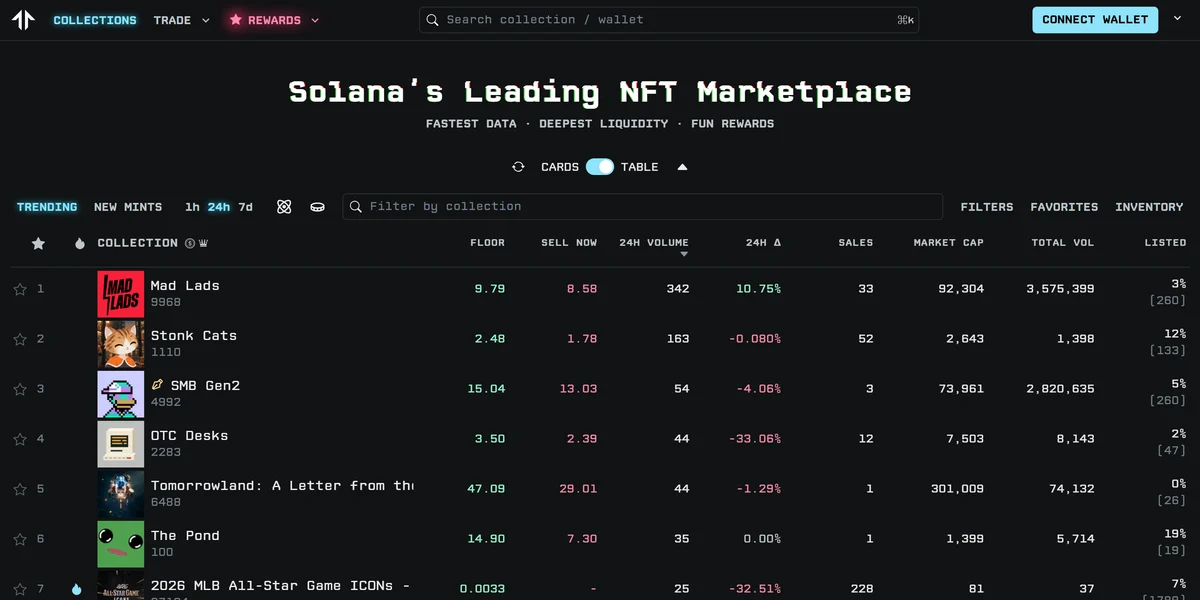The height and width of the screenshot is (600, 1200).
Task: Click the refresh data icon
Action: tap(518, 167)
